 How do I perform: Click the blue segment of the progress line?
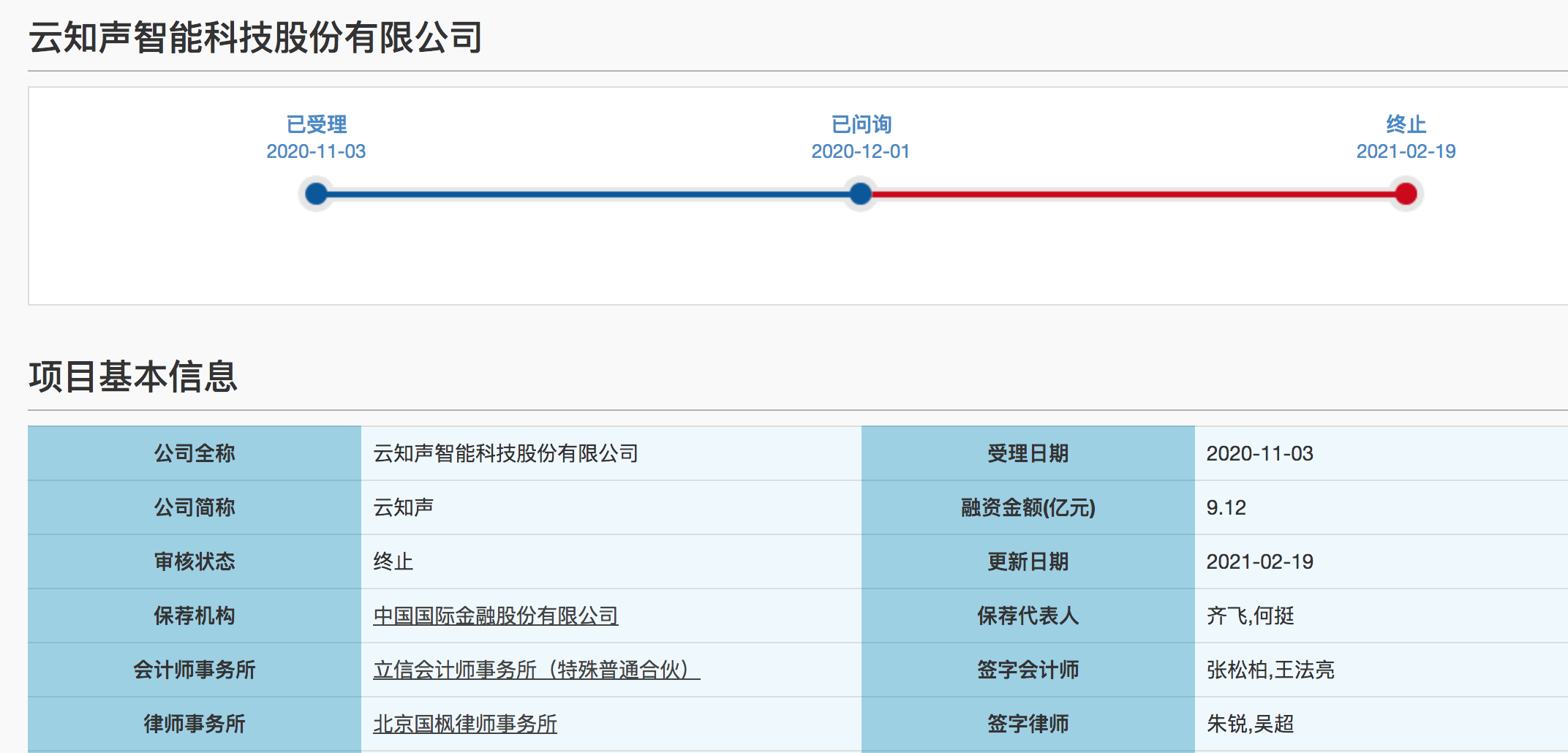click(589, 194)
